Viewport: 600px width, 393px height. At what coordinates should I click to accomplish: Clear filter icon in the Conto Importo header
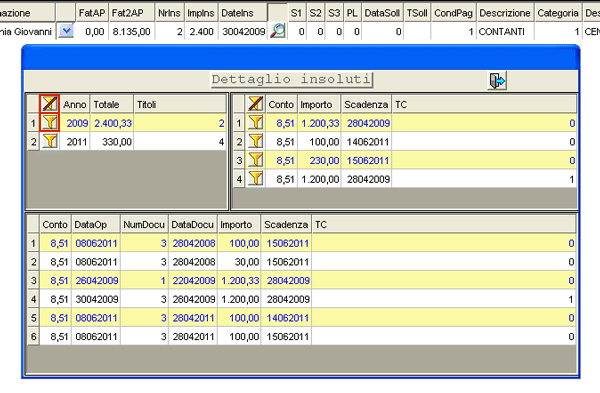(x=255, y=104)
